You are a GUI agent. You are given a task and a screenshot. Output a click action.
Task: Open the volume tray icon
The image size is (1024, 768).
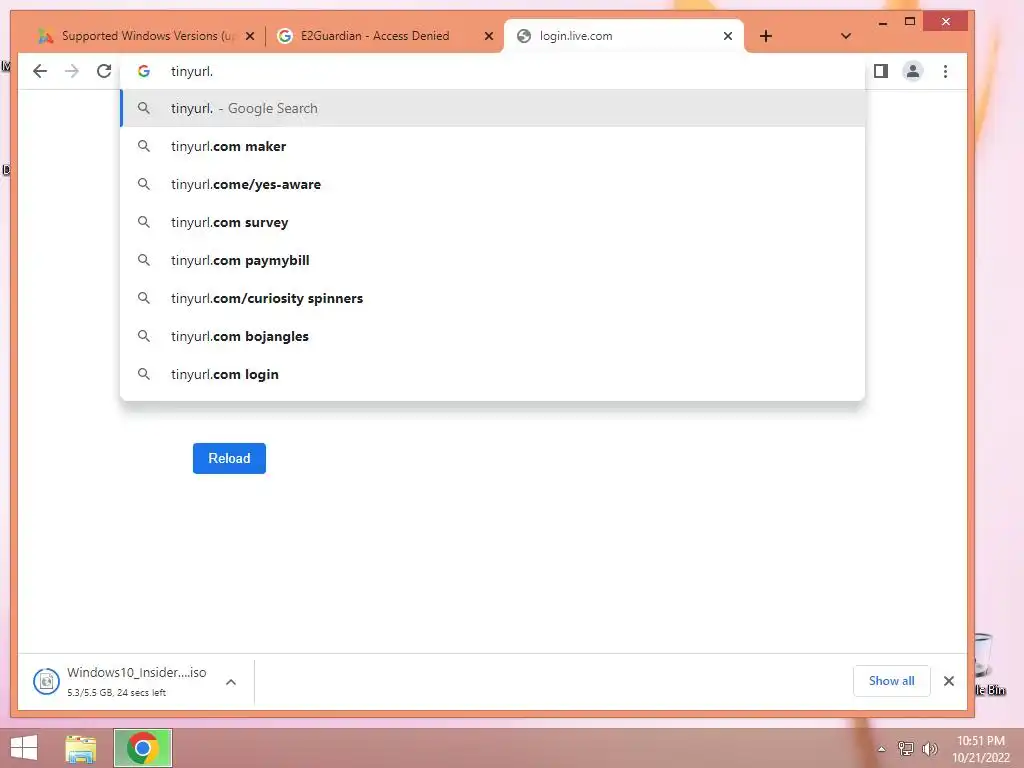click(930, 748)
